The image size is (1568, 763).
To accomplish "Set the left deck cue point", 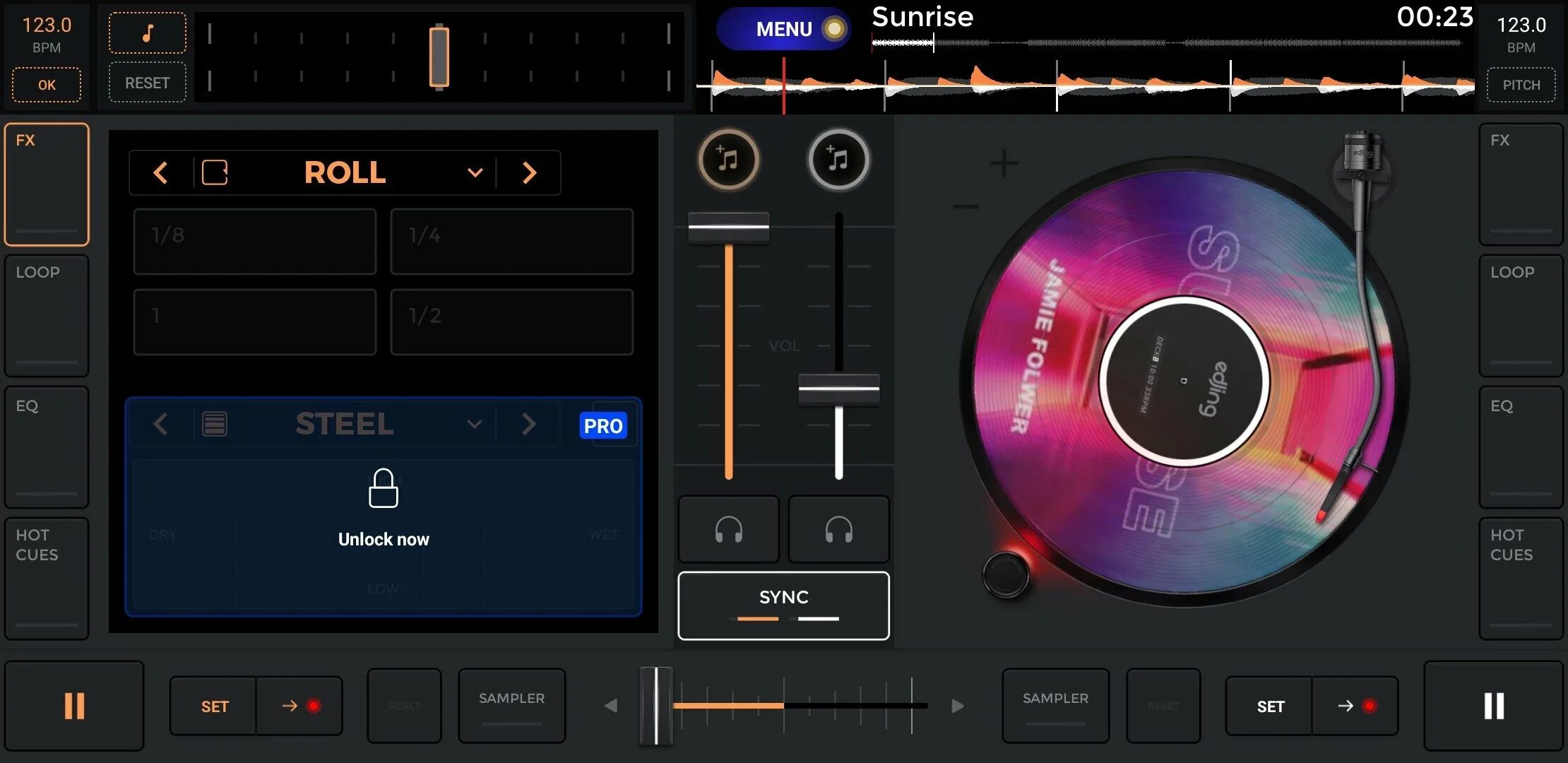I will coord(214,706).
